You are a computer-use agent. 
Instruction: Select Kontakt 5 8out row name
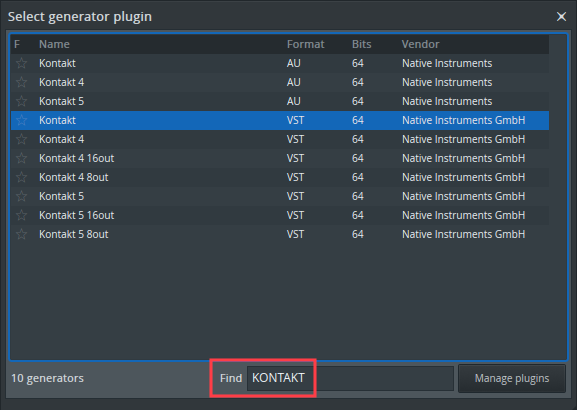74,234
